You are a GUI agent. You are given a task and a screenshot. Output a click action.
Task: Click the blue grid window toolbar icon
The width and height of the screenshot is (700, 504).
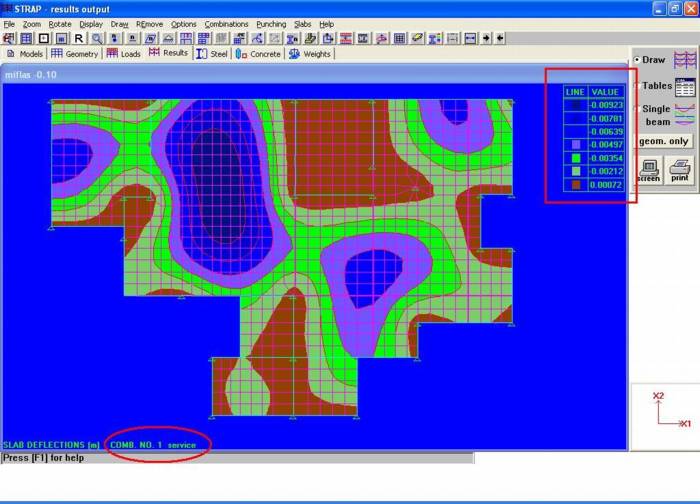coord(26,38)
